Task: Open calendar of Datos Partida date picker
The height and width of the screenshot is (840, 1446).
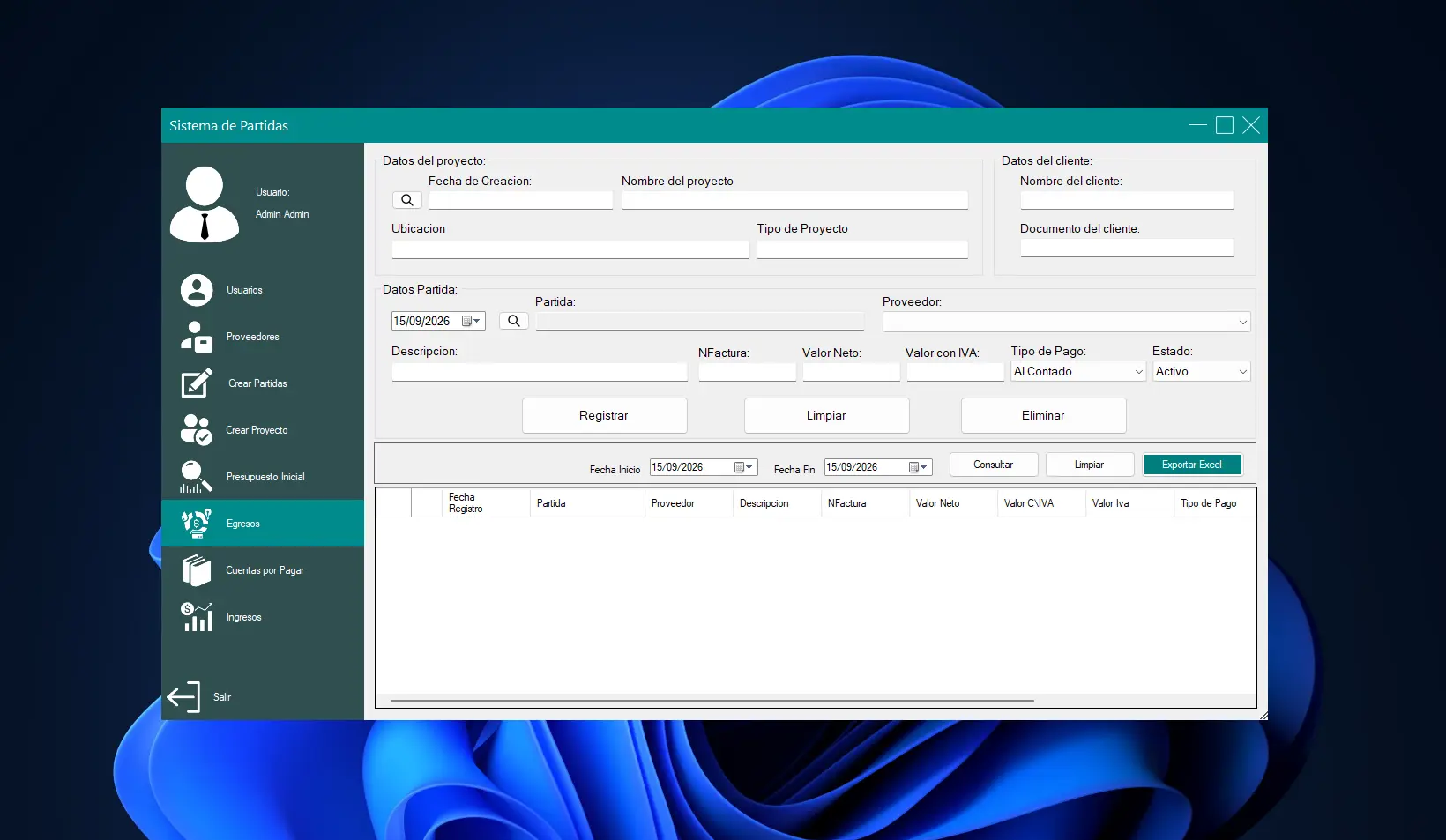Action: tap(472, 321)
